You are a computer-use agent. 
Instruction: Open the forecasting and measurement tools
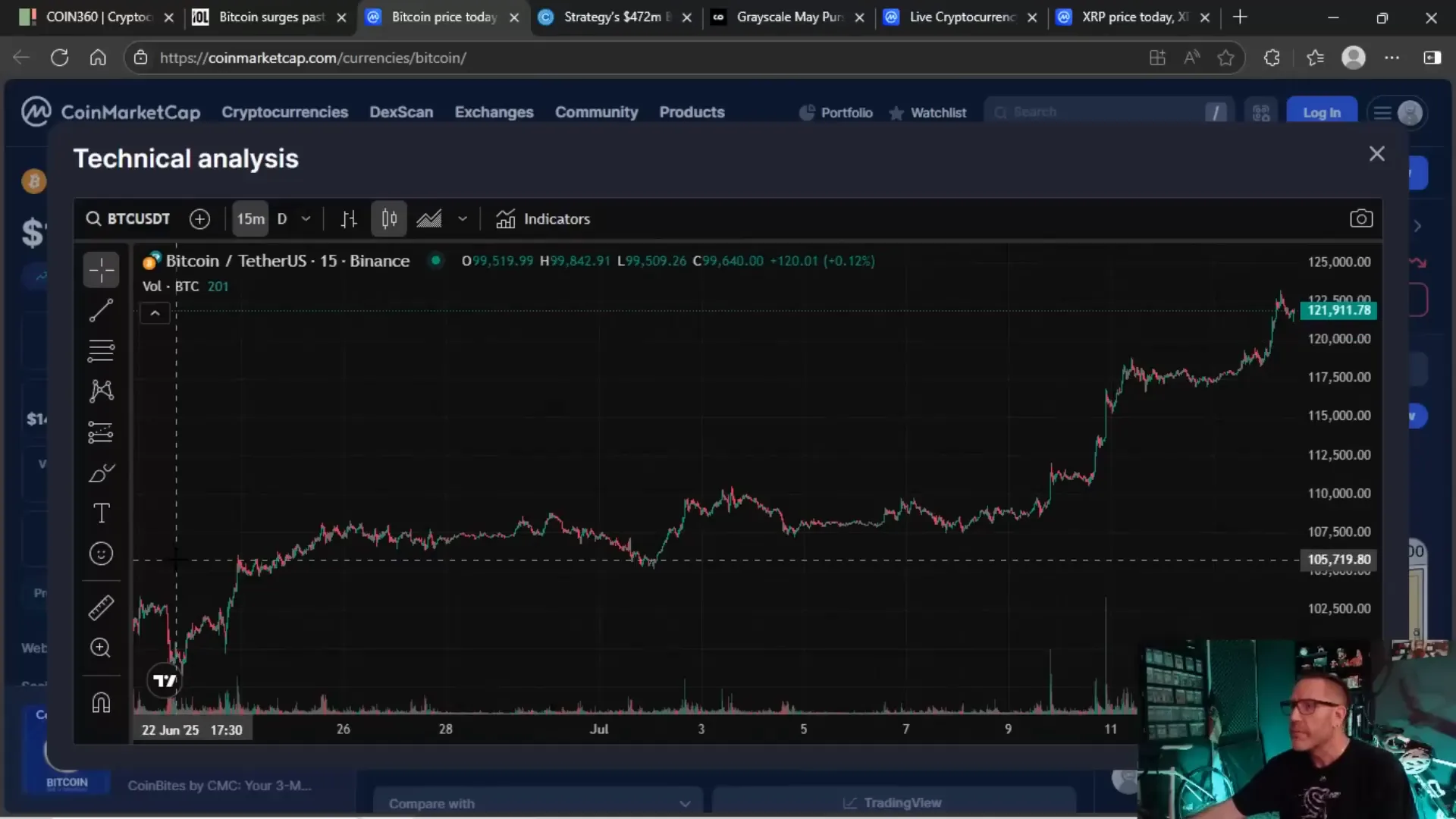pyautogui.click(x=101, y=432)
